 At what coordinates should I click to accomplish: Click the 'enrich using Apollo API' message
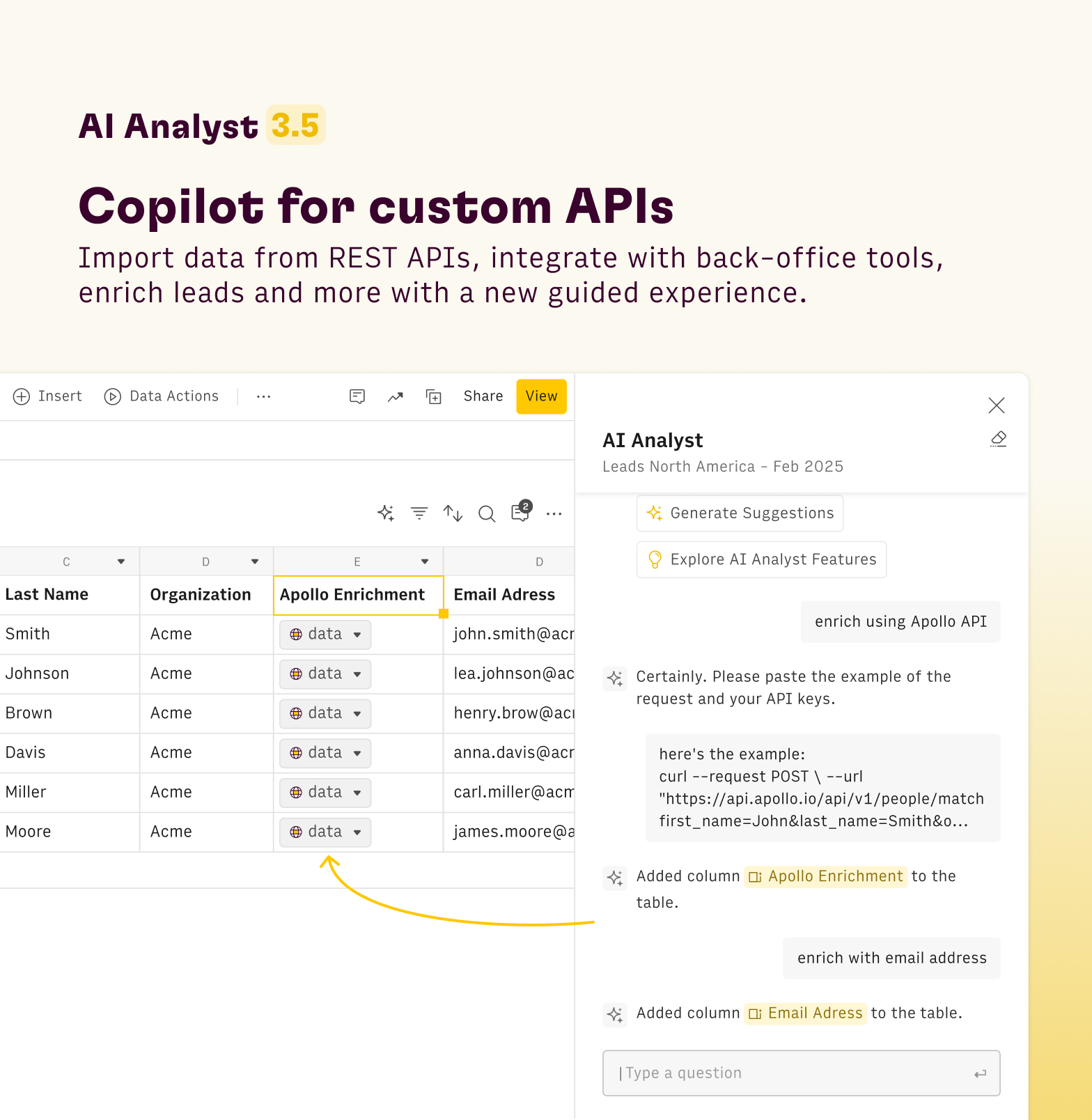click(x=900, y=622)
